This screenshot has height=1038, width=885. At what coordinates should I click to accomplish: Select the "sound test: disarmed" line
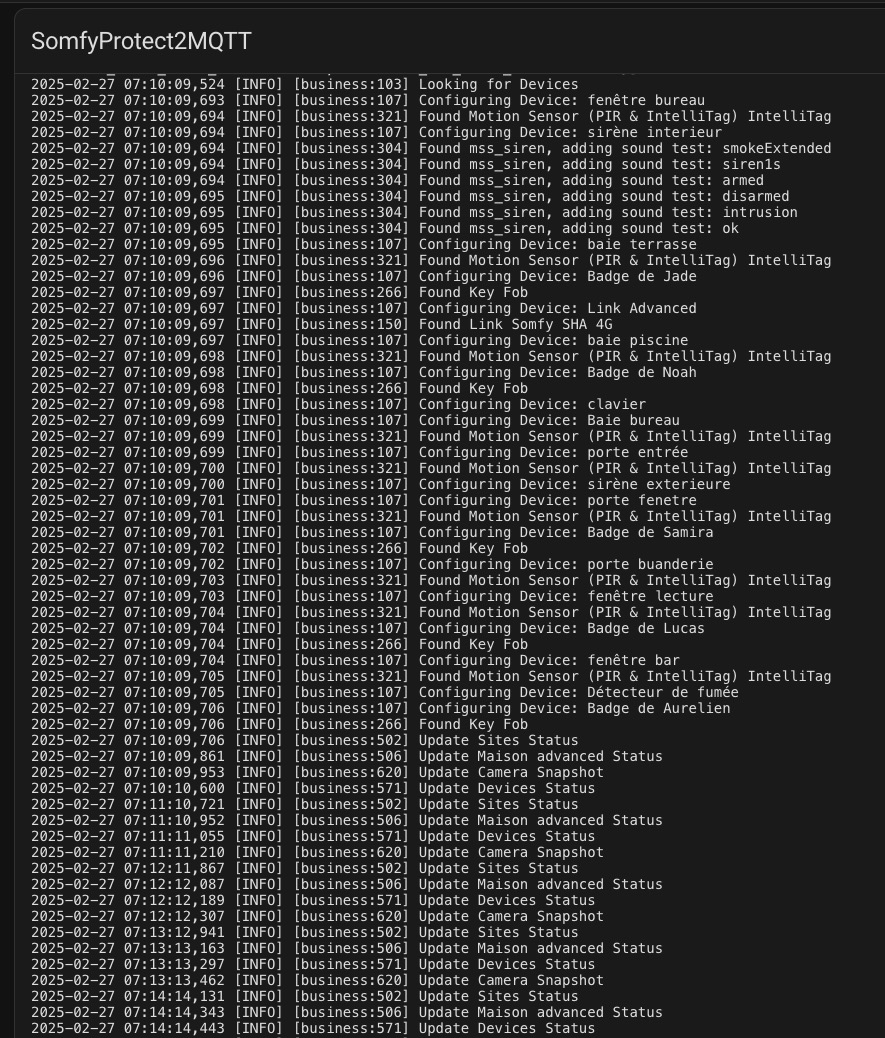410,197
